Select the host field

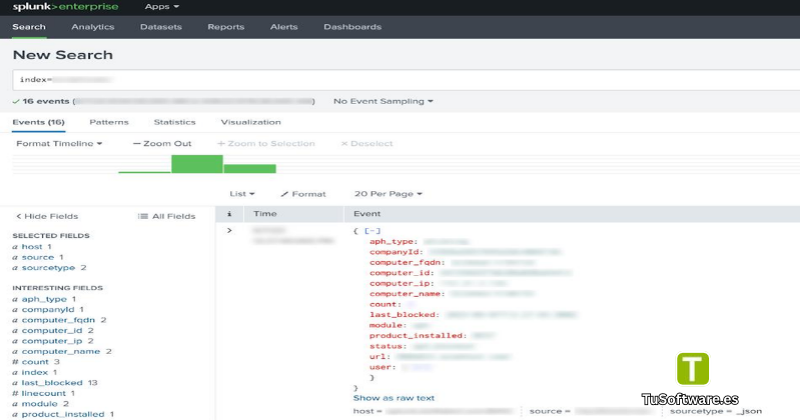(32, 246)
